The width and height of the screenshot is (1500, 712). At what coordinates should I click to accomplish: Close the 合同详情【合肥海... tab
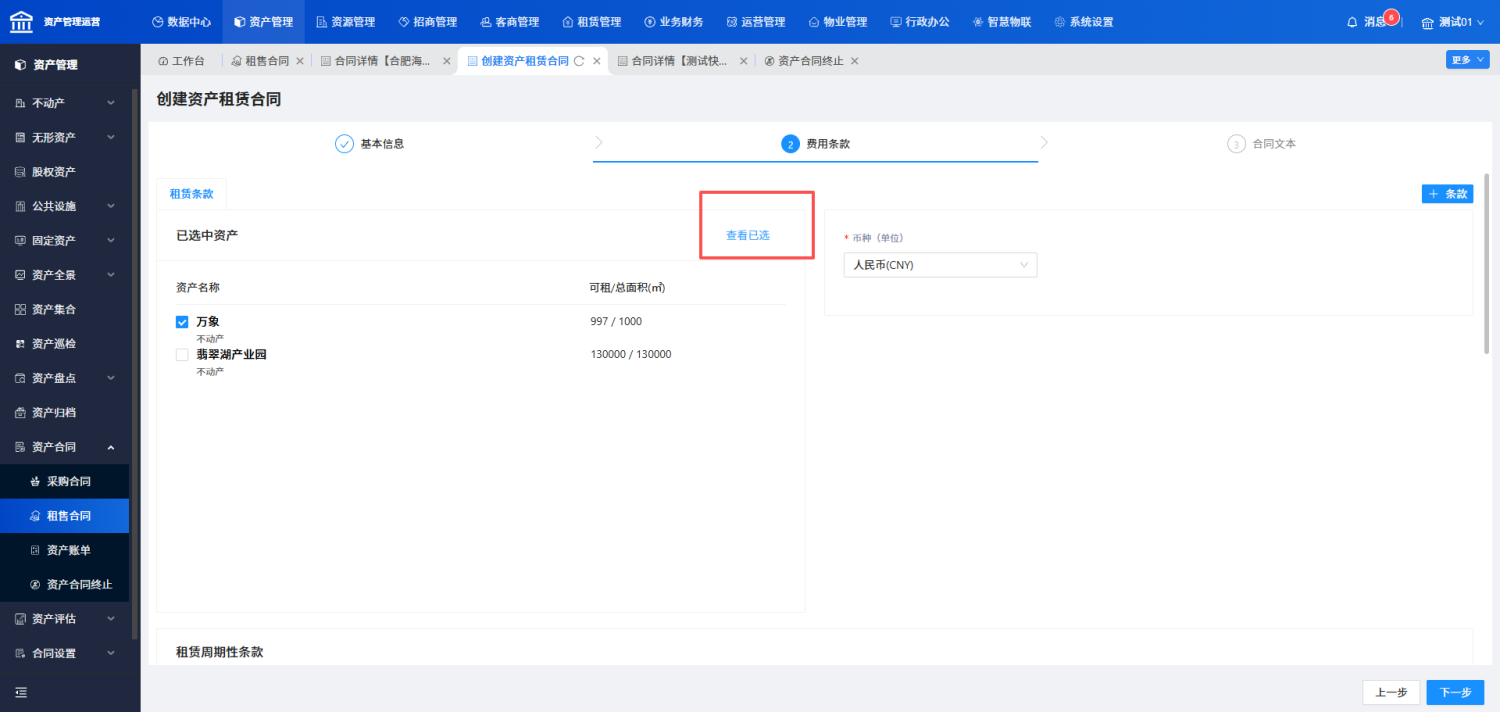coord(447,61)
